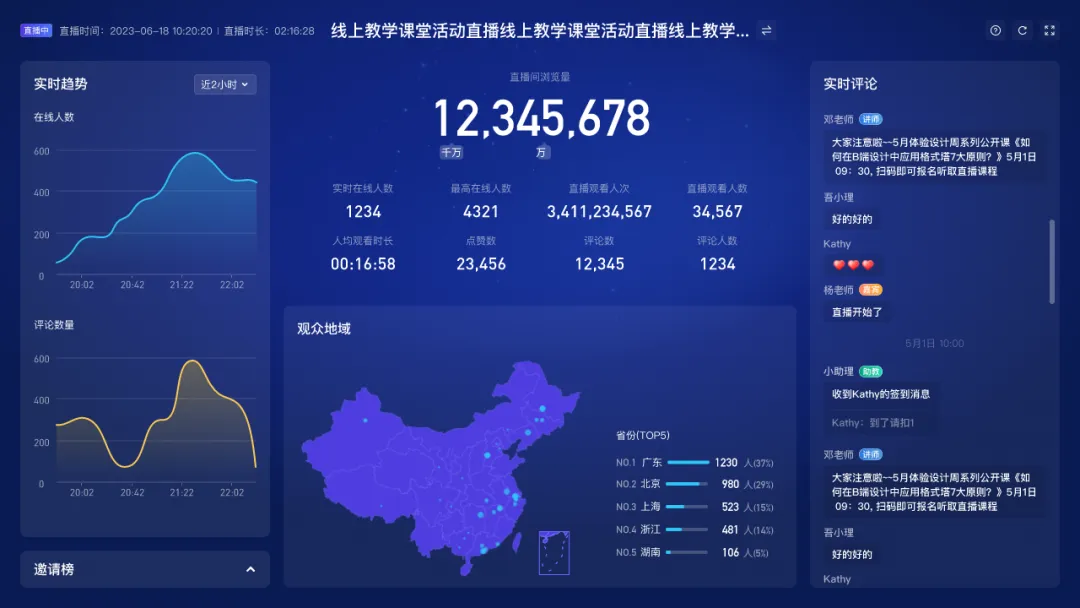1080x608 pixels.
Task: Refresh the live dashboard data
Action: click(1022, 30)
